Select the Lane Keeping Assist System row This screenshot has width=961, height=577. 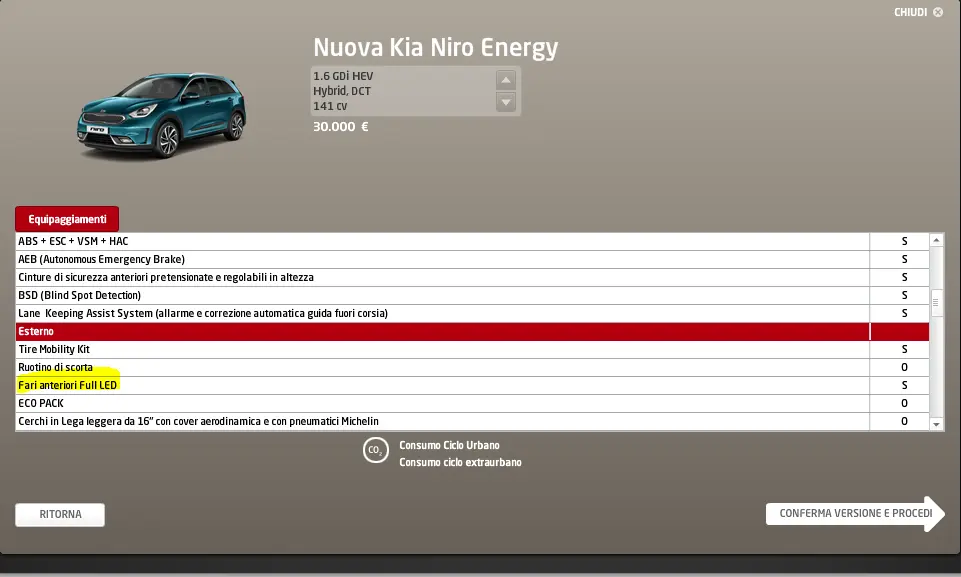(472, 313)
